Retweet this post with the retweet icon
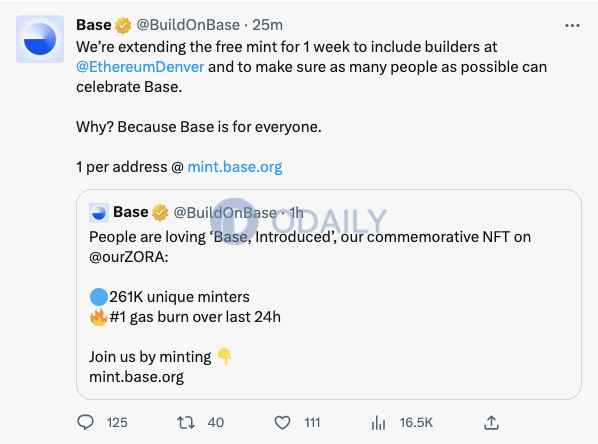The image size is (598, 444). pos(186,423)
